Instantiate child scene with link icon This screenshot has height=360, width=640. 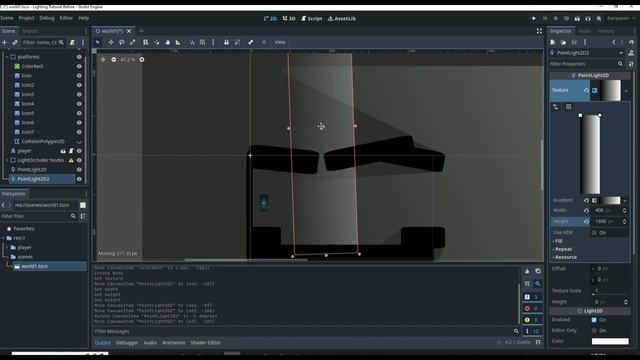(15, 42)
